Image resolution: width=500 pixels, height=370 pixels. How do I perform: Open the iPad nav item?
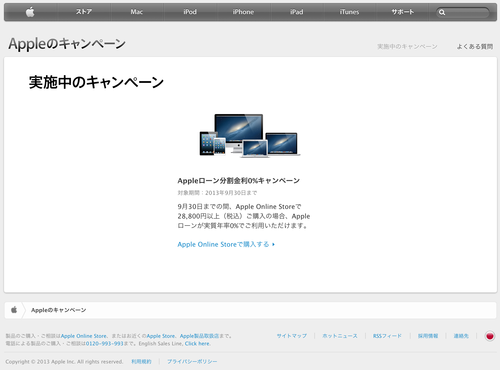click(296, 12)
